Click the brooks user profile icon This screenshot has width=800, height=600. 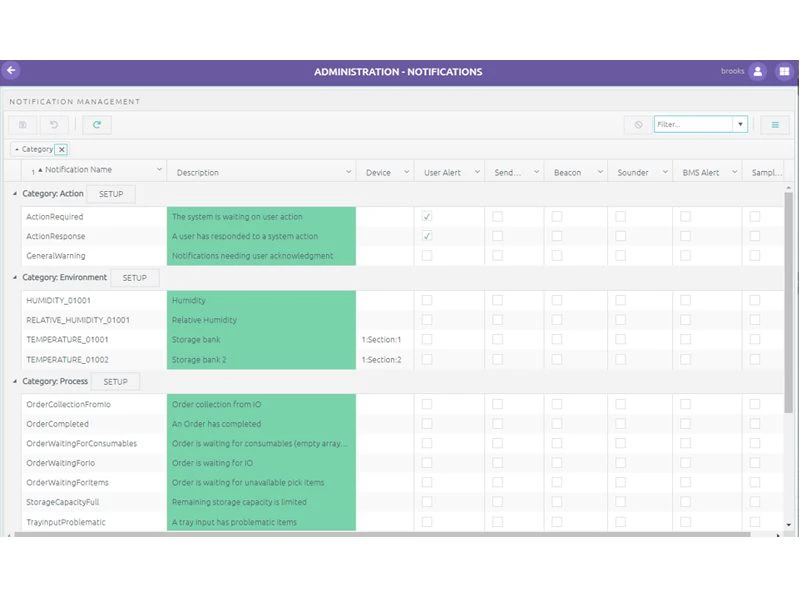(x=757, y=71)
